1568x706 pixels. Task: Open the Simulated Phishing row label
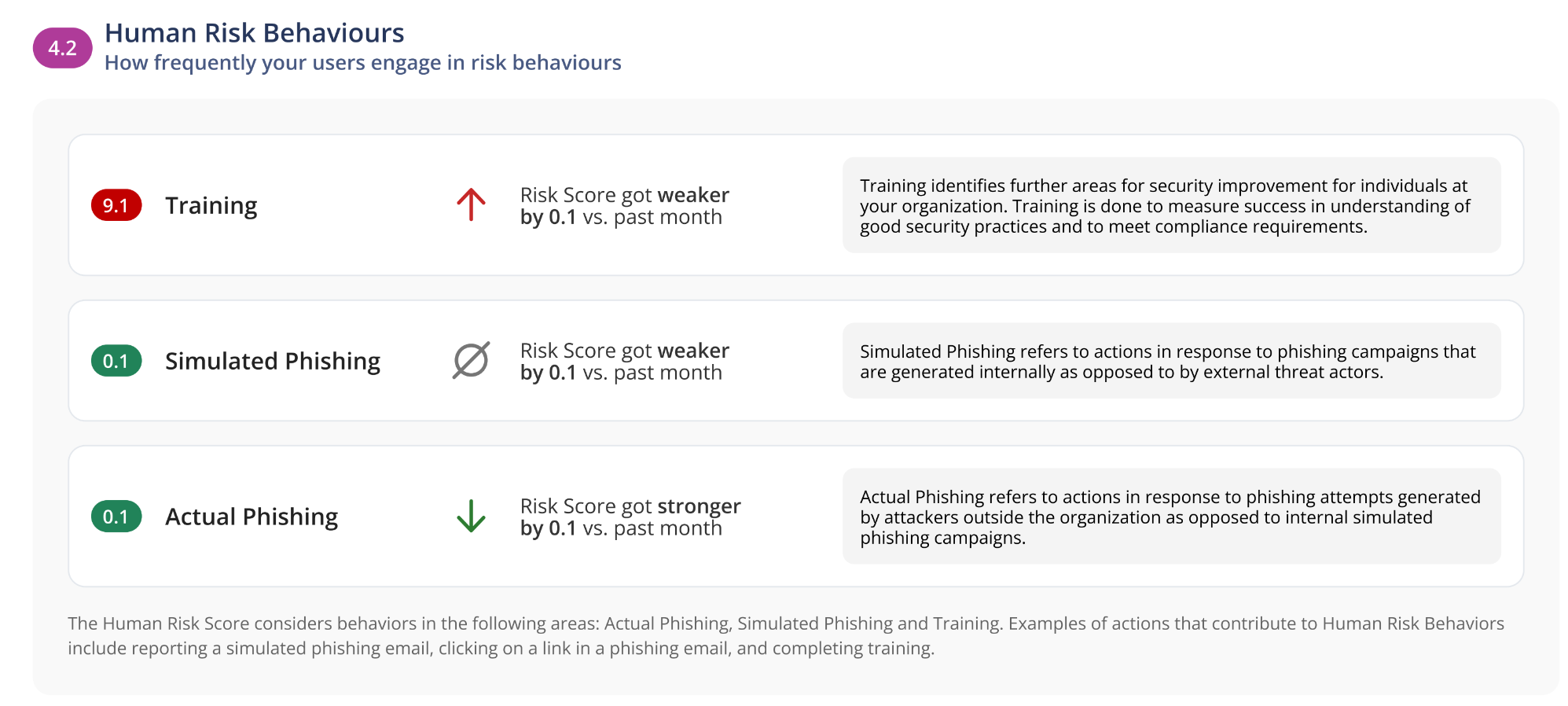click(x=272, y=361)
